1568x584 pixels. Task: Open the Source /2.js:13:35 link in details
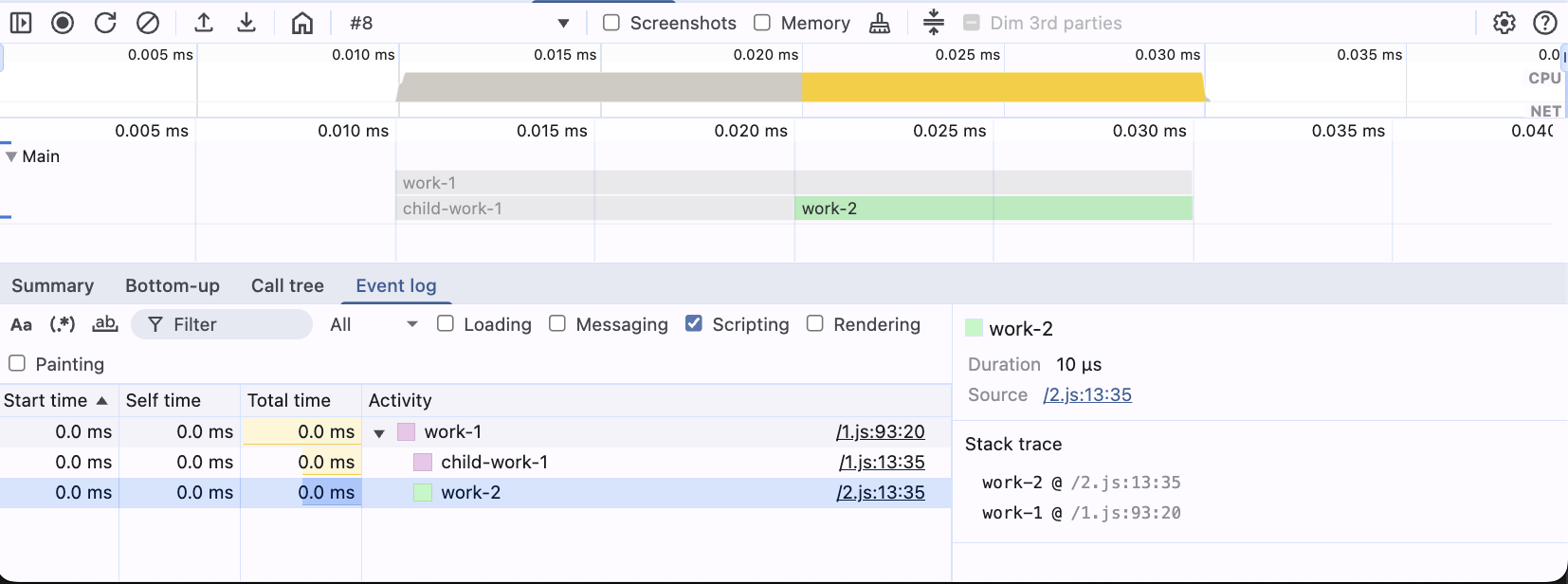[1087, 394]
